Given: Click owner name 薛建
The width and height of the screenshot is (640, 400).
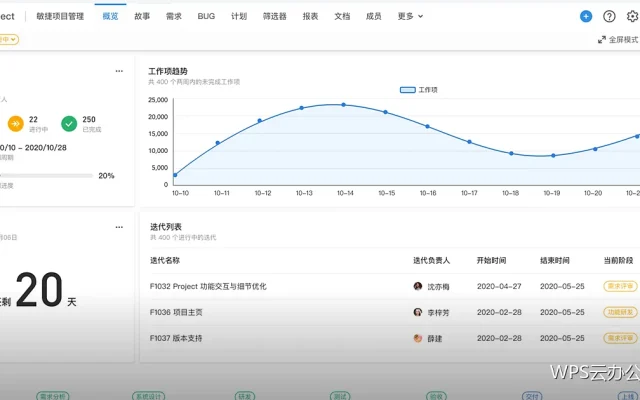Looking at the screenshot, I should 435,338.
